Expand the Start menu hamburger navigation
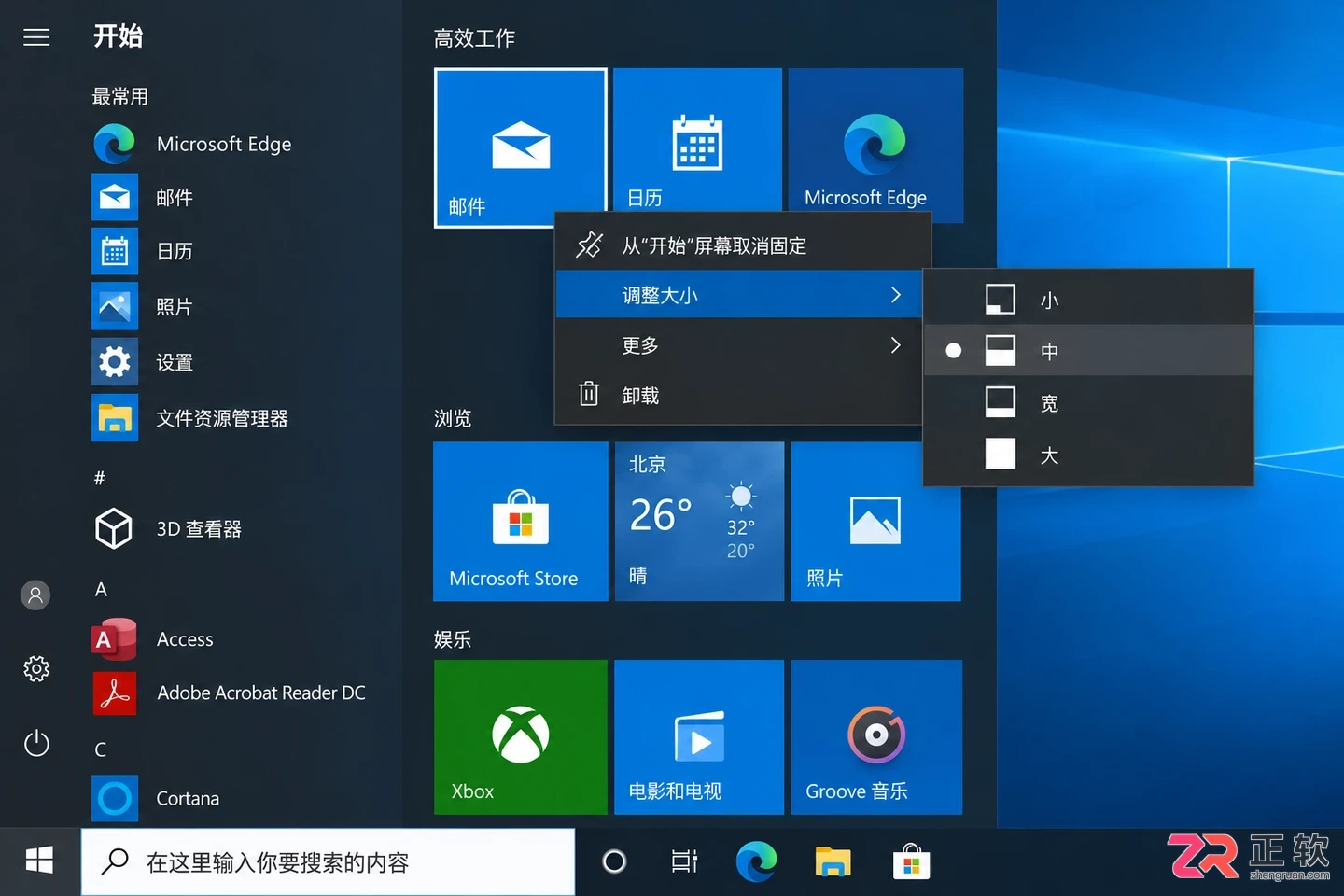This screenshot has width=1344, height=896. click(36, 37)
